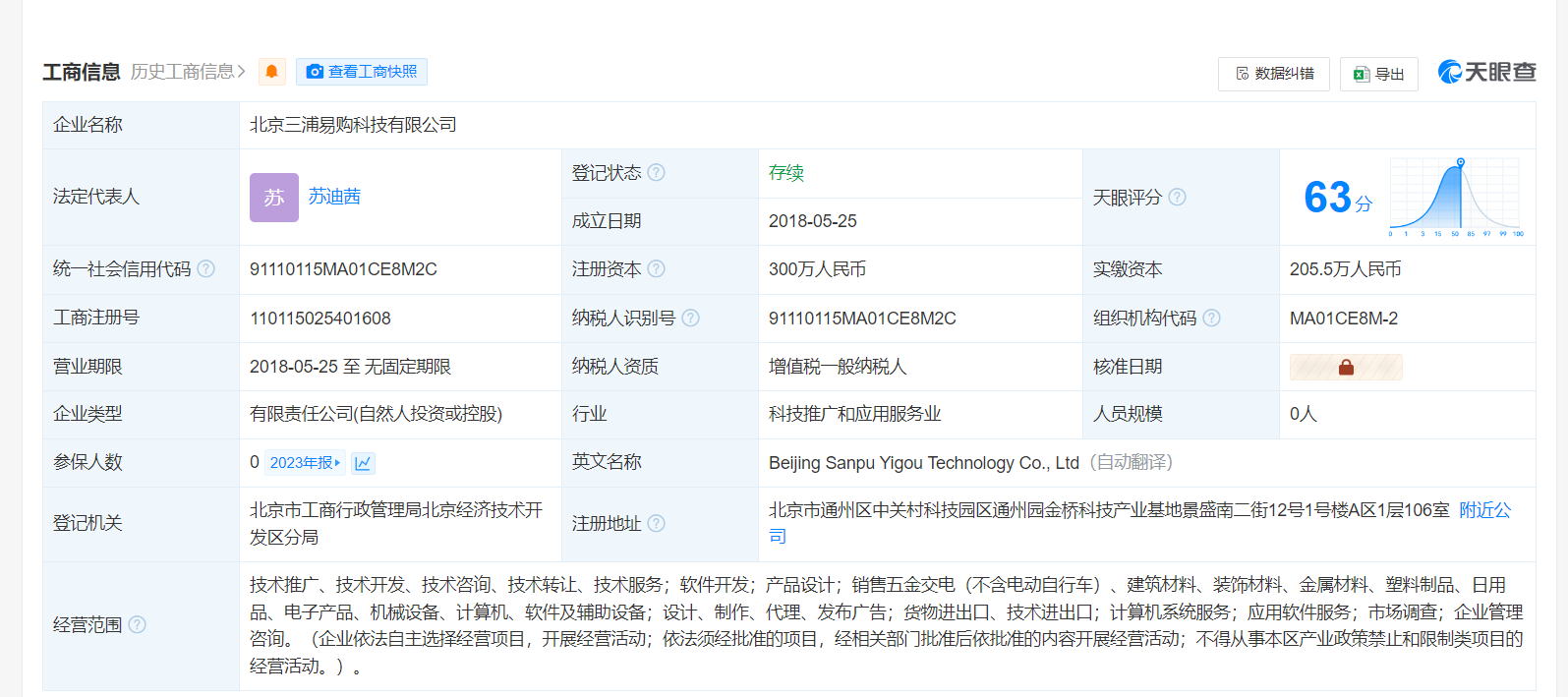Click 工商信息 section heading
Image resolution: width=1568 pixels, height=697 pixels.
[x=82, y=72]
